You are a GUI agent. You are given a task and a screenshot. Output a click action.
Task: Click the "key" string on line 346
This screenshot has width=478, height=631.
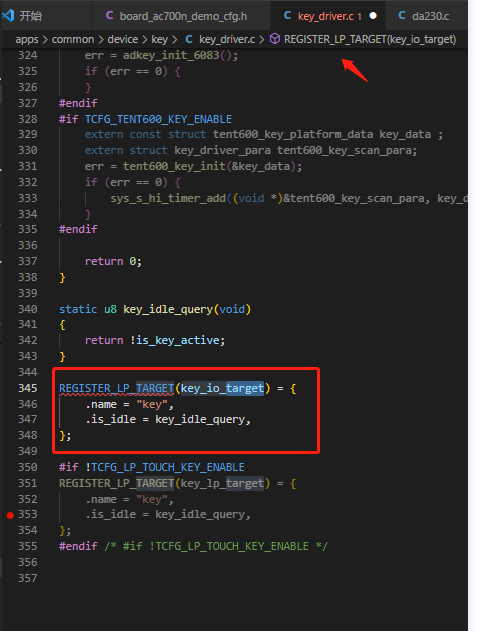point(152,404)
